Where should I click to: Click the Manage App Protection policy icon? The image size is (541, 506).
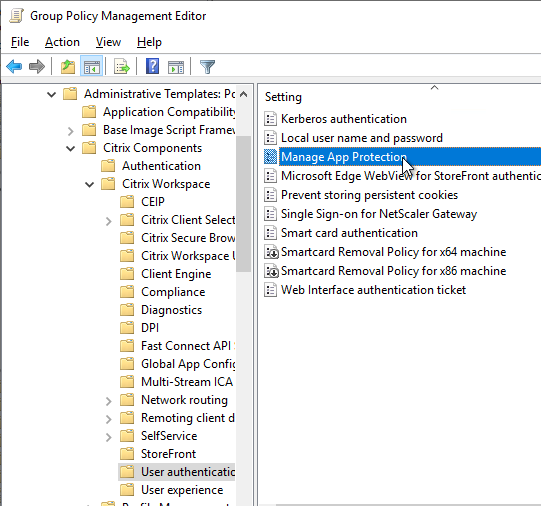(x=270, y=157)
